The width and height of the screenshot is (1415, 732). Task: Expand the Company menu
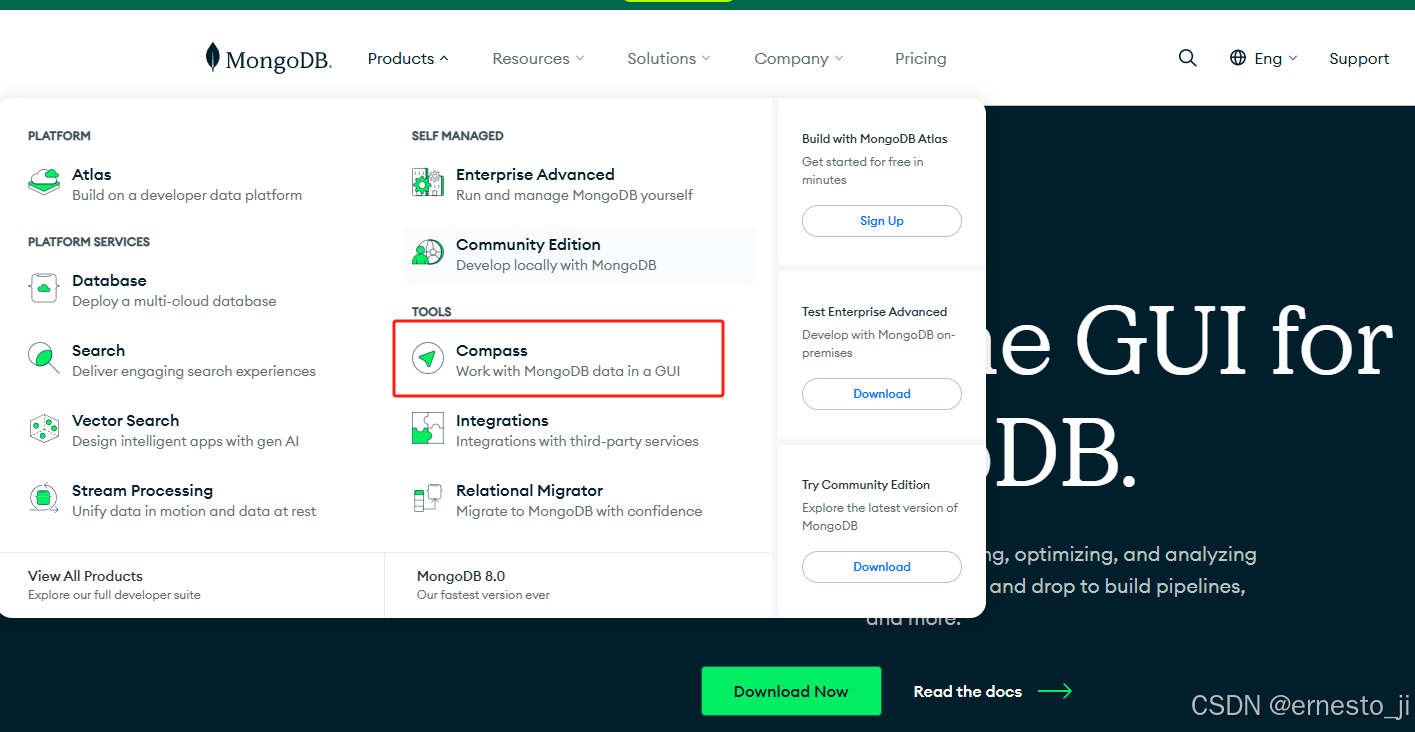click(799, 58)
